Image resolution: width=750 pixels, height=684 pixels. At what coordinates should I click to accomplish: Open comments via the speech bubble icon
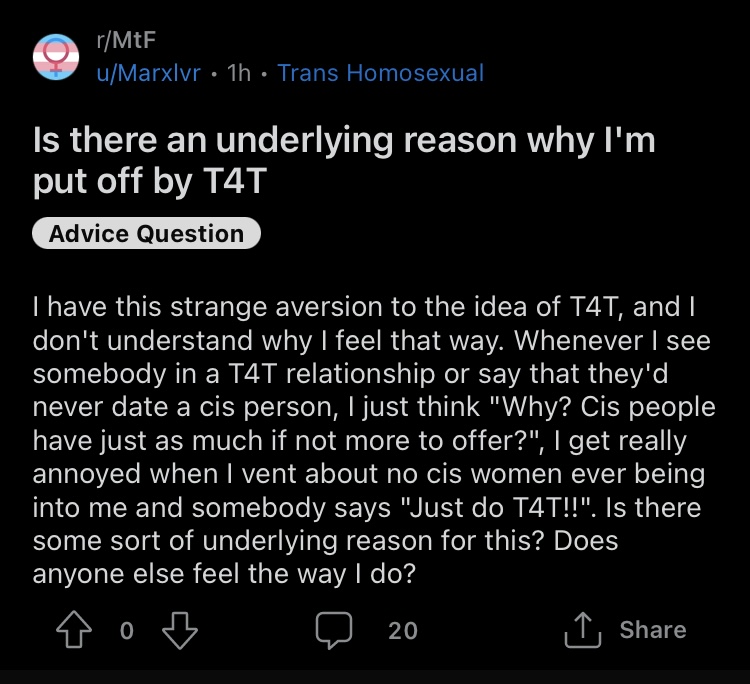click(334, 630)
